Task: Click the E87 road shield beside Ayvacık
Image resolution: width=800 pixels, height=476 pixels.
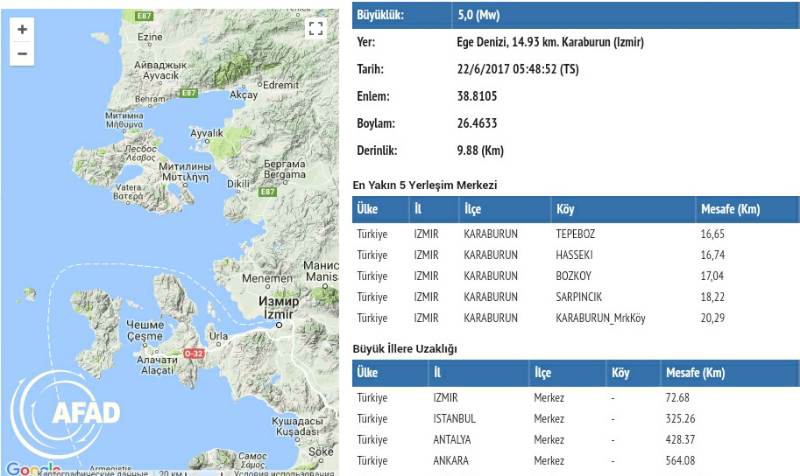Action: click(x=185, y=93)
